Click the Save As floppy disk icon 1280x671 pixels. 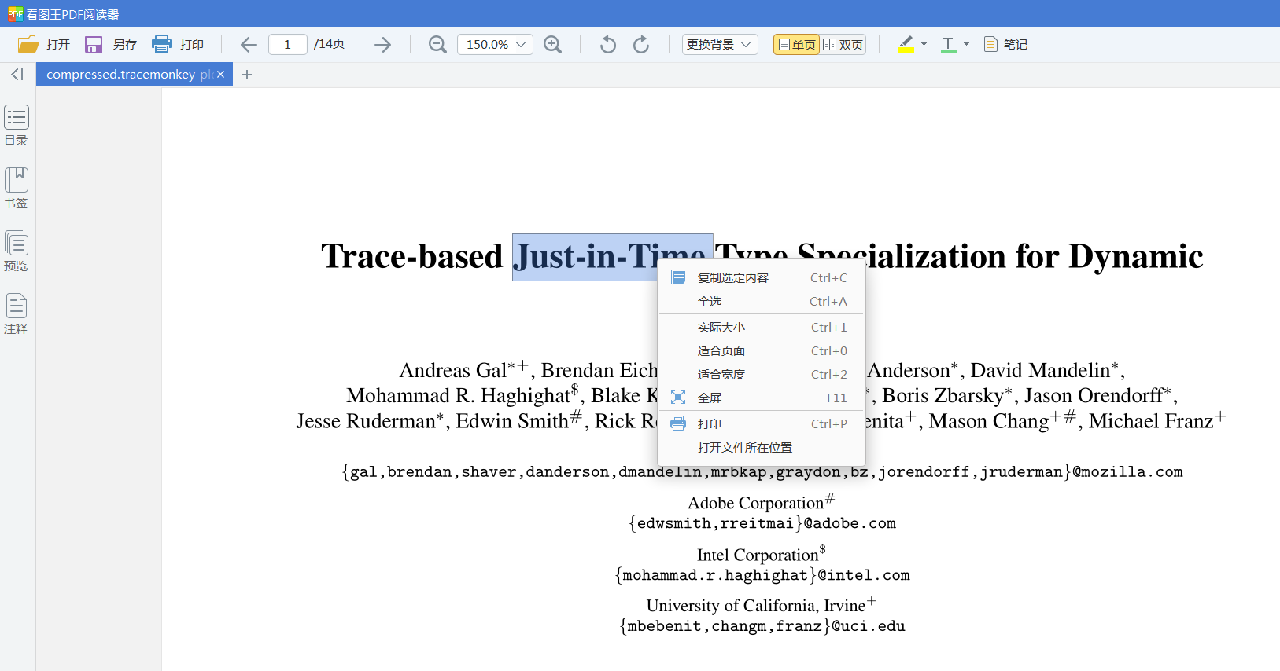[x=94, y=44]
